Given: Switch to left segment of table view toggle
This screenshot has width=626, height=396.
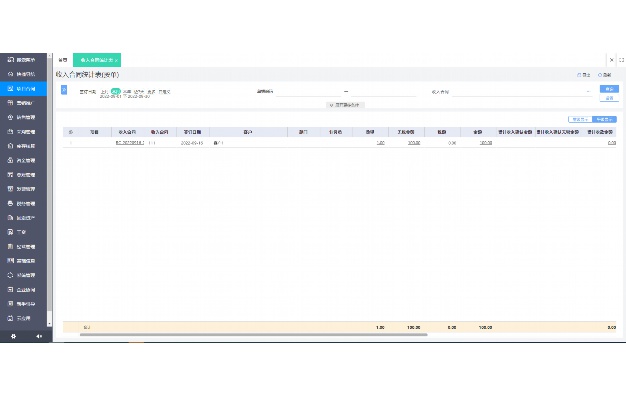Looking at the screenshot, I should (x=580, y=119).
